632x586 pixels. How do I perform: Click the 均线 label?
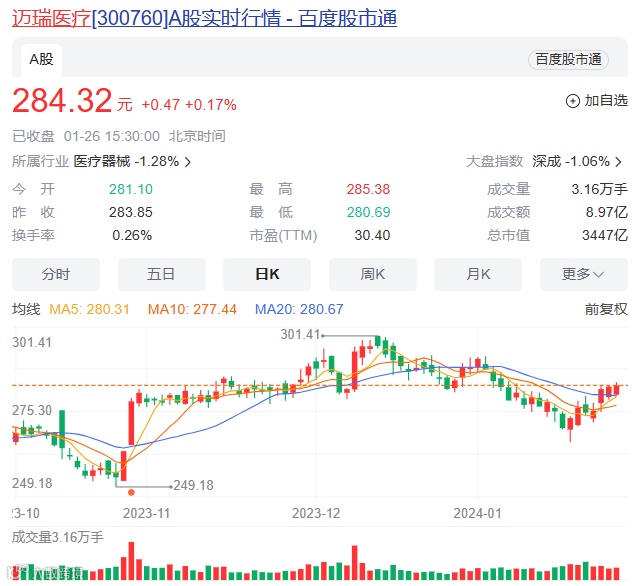[26, 309]
